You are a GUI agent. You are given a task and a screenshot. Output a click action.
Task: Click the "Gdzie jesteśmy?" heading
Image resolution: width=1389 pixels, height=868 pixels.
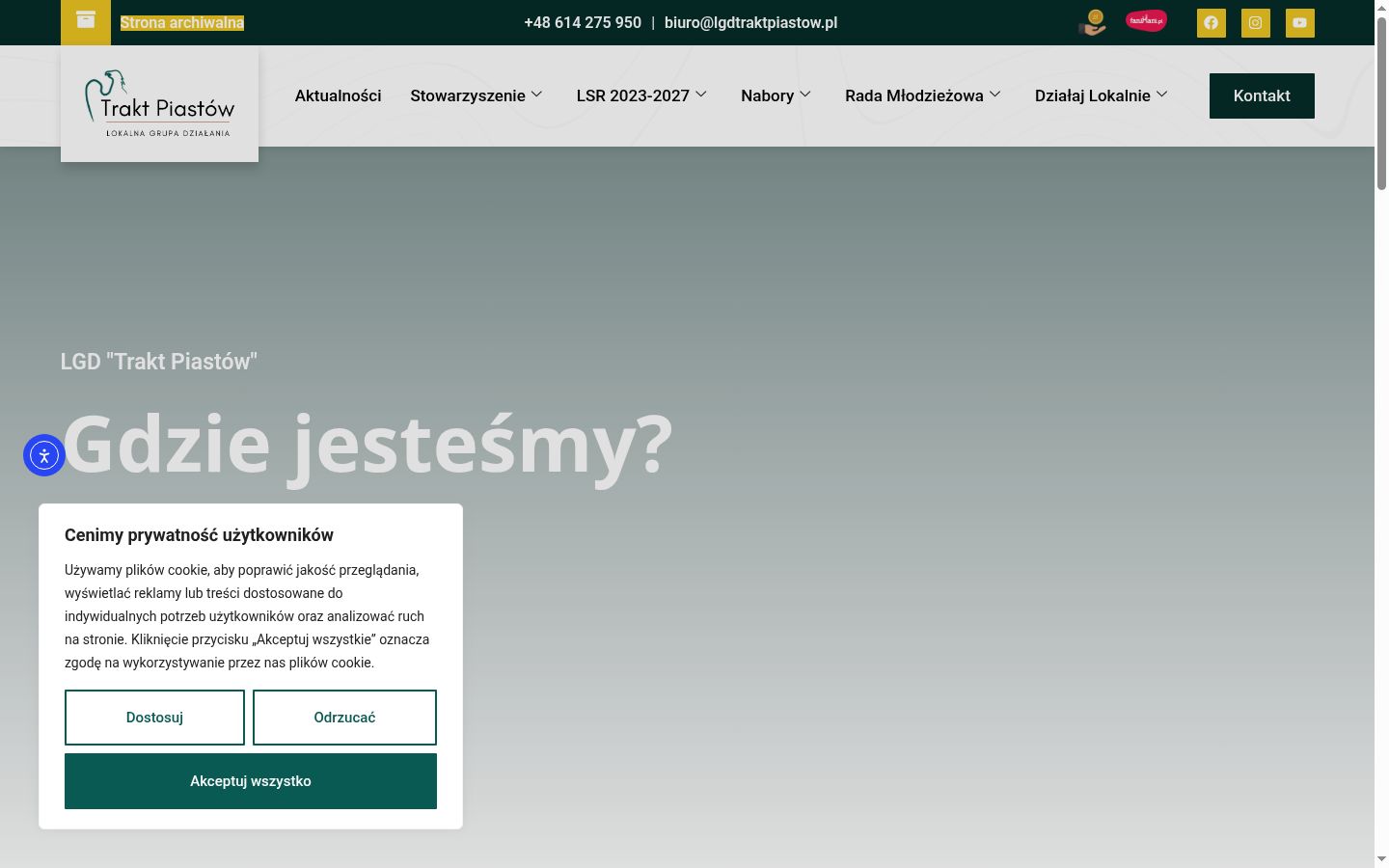367,446
